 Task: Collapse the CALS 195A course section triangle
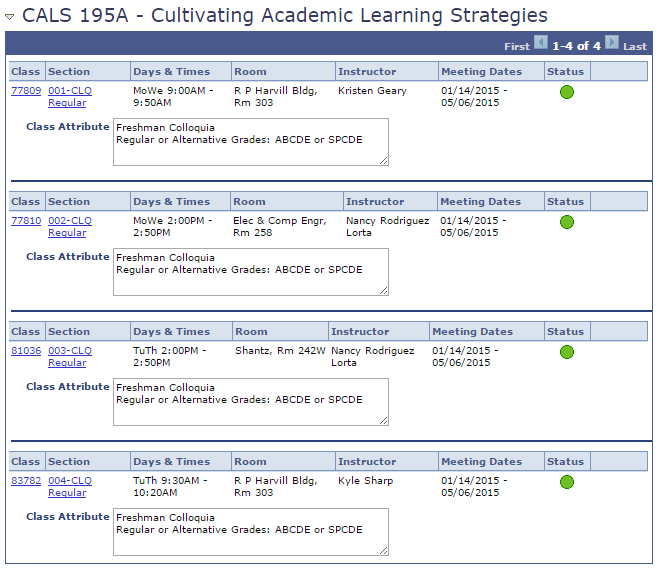(10, 18)
